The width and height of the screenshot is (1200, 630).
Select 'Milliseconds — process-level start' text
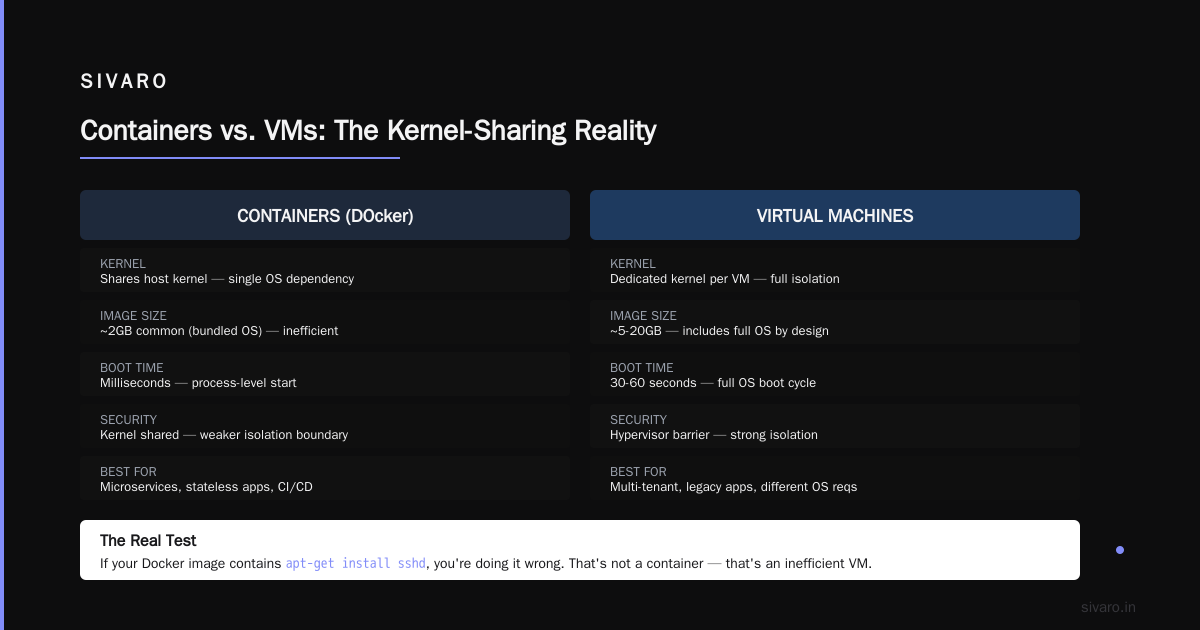click(198, 383)
